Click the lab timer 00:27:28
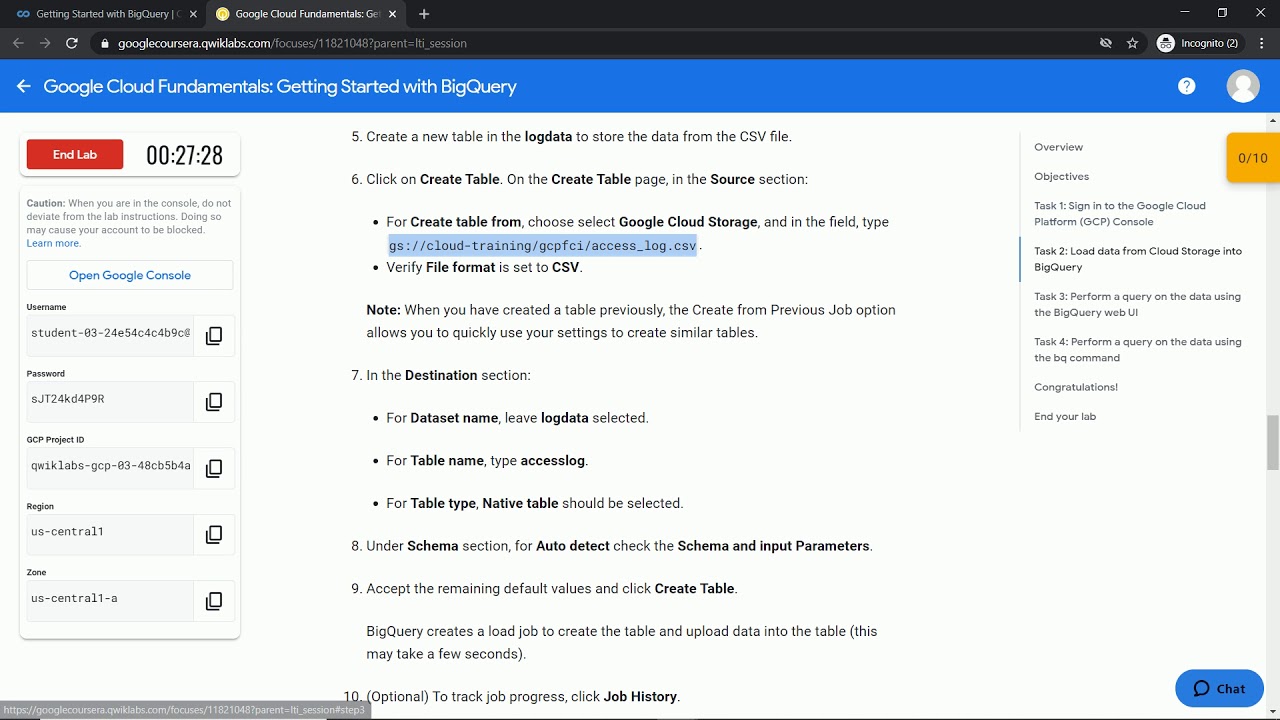 (x=184, y=155)
